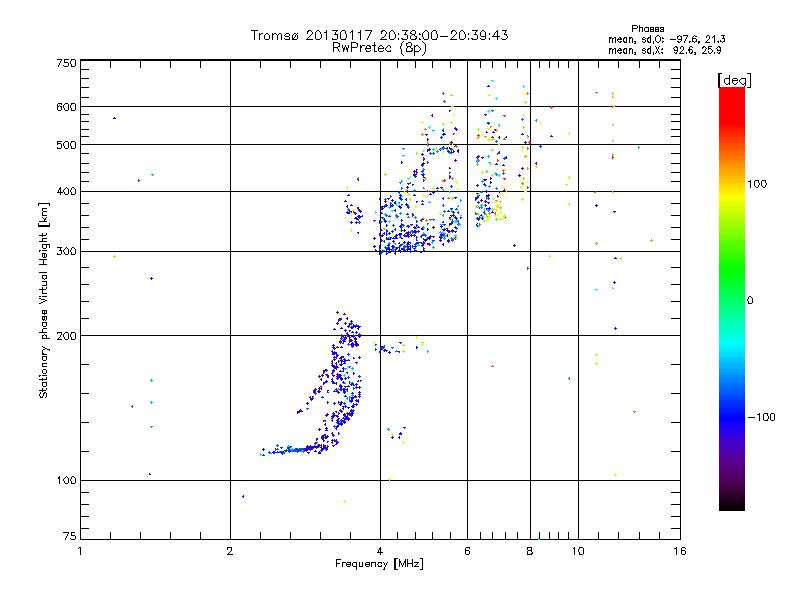Click the colorbar tick label '0'
This screenshot has height=600, width=800.
tap(750, 301)
